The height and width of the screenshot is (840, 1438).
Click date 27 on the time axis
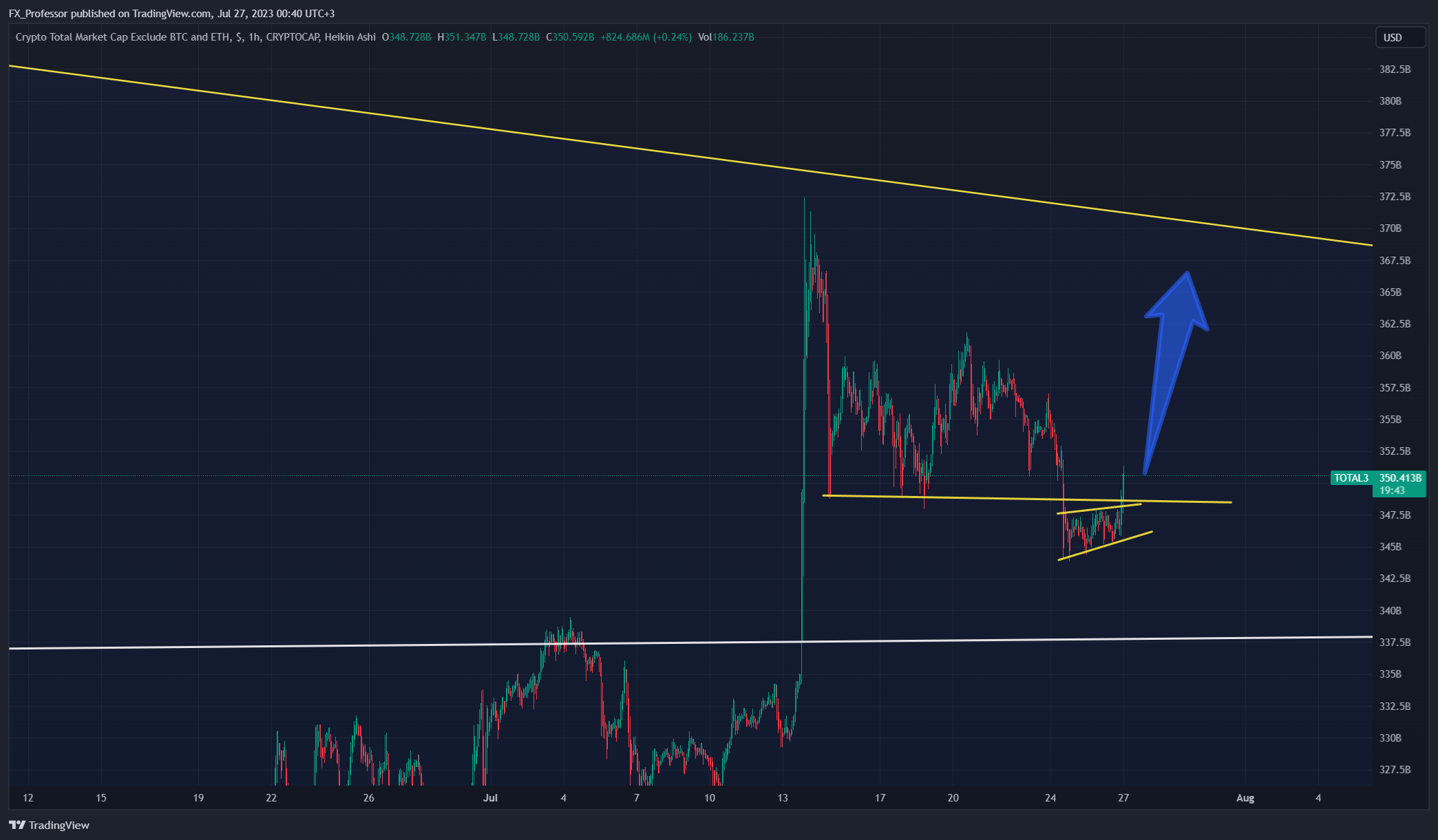pos(1123,798)
